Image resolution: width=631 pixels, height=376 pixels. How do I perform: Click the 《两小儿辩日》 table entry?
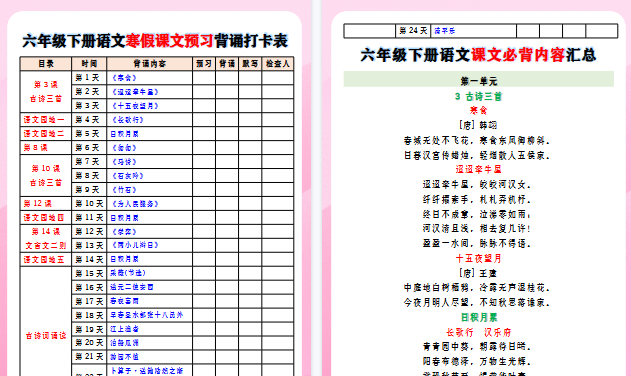tap(135, 245)
